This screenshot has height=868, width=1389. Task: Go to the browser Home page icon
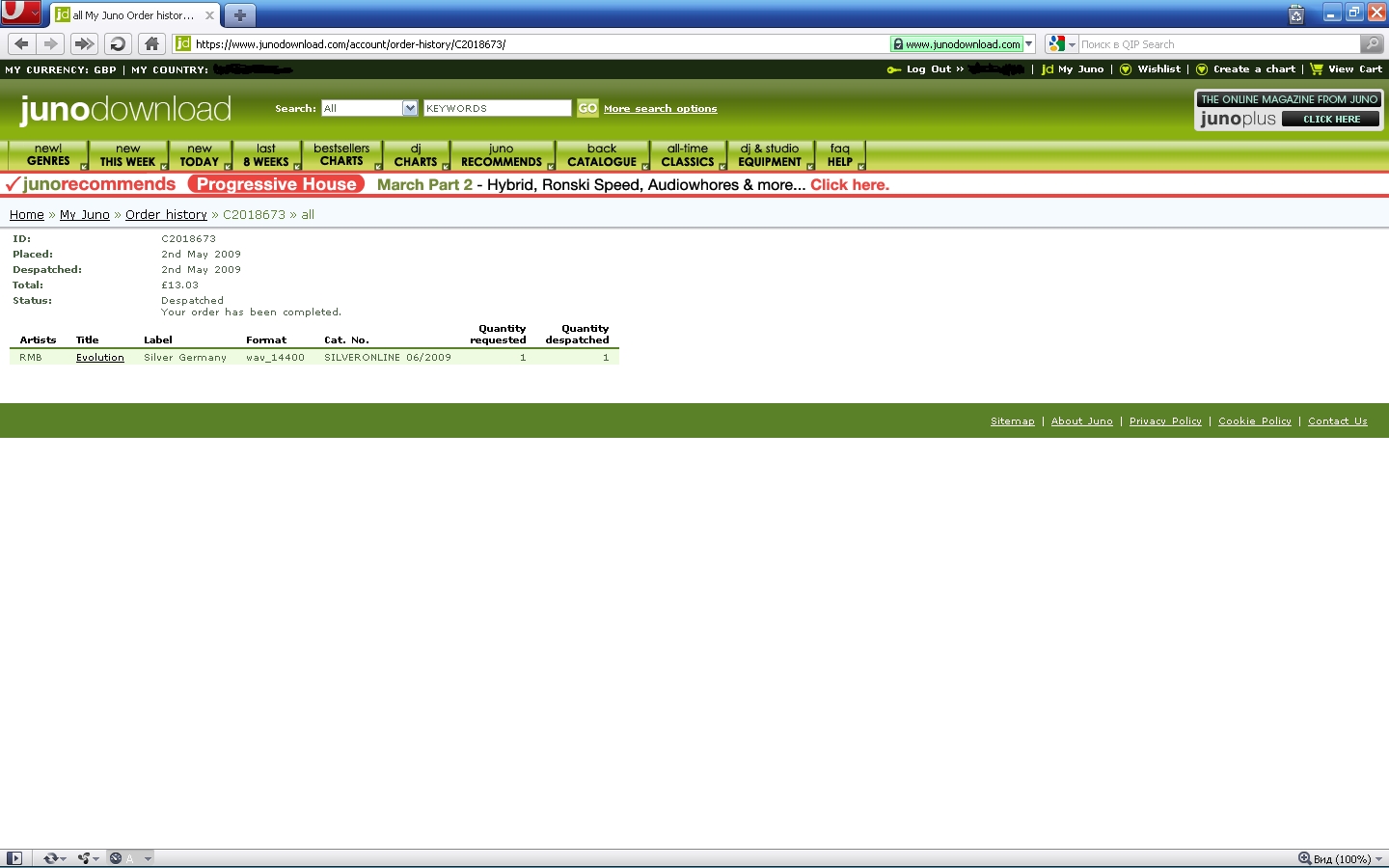pyautogui.click(x=151, y=43)
